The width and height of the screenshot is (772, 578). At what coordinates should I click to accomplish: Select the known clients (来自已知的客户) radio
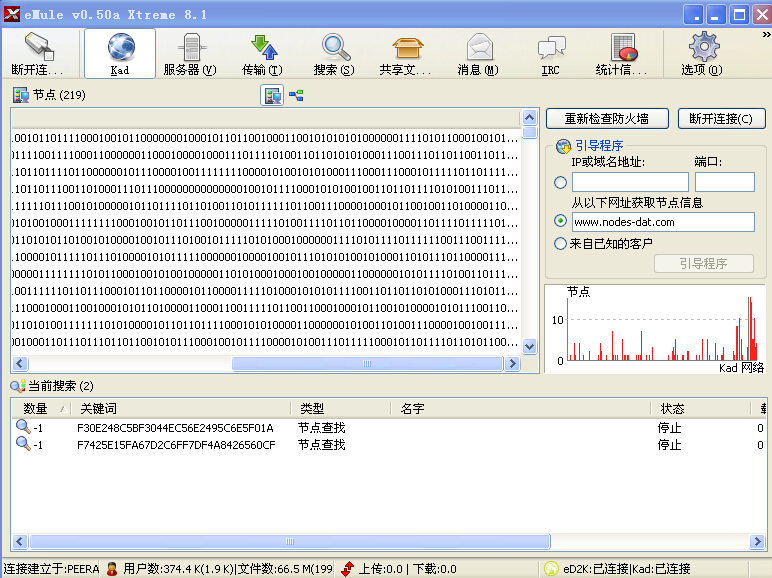pyautogui.click(x=560, y=243)
